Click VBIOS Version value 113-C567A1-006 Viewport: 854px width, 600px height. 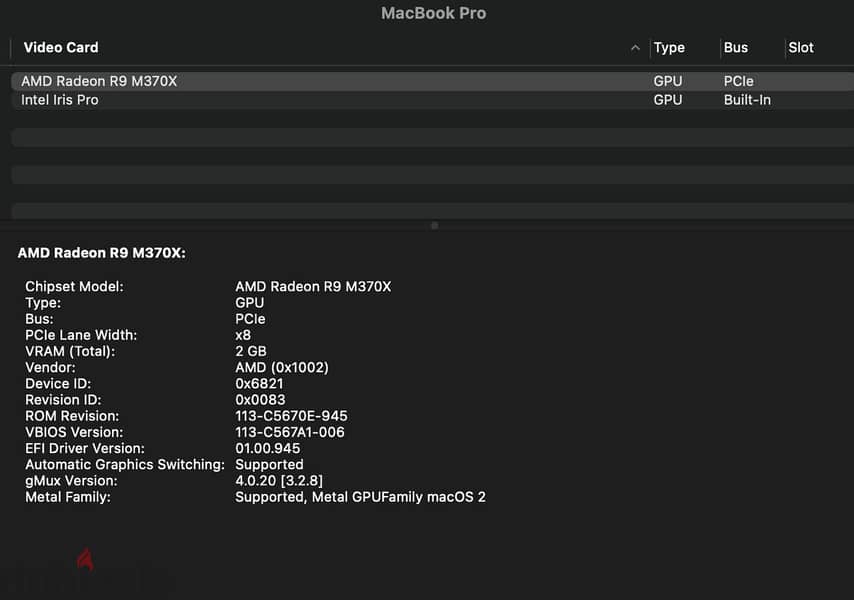pos(290,432)
